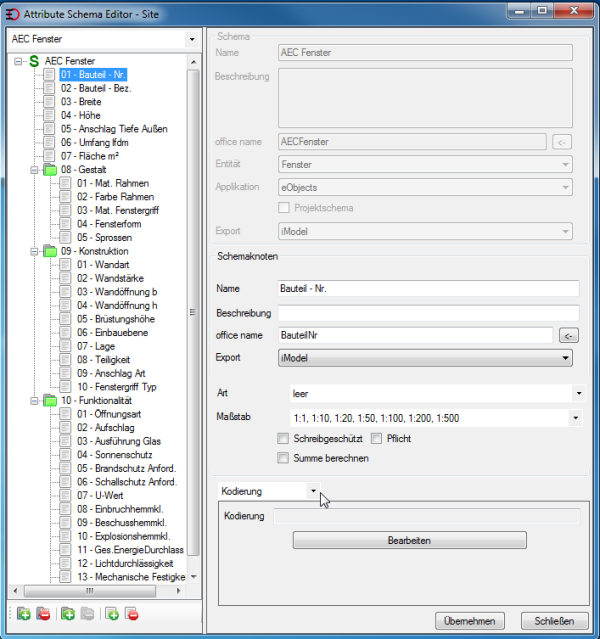The image size is (600, 639).
Task: Click the remove attribute node icon
Action: pyautogui.click(x=132, y=613)
